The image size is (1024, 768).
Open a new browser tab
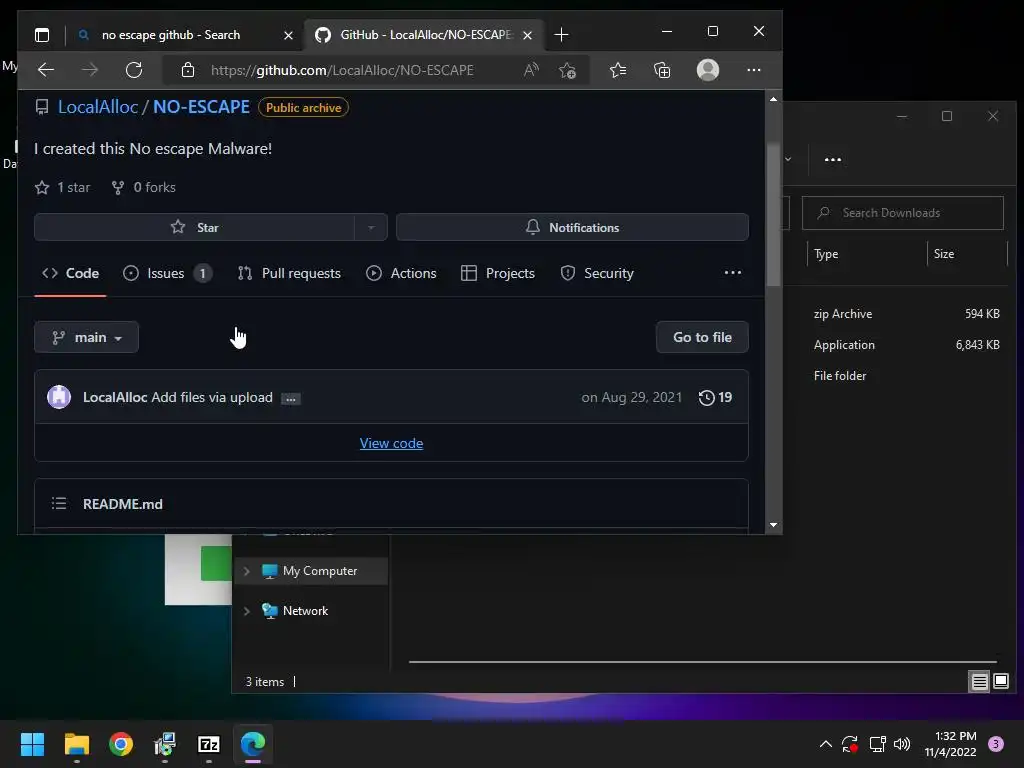click(561, 35)
